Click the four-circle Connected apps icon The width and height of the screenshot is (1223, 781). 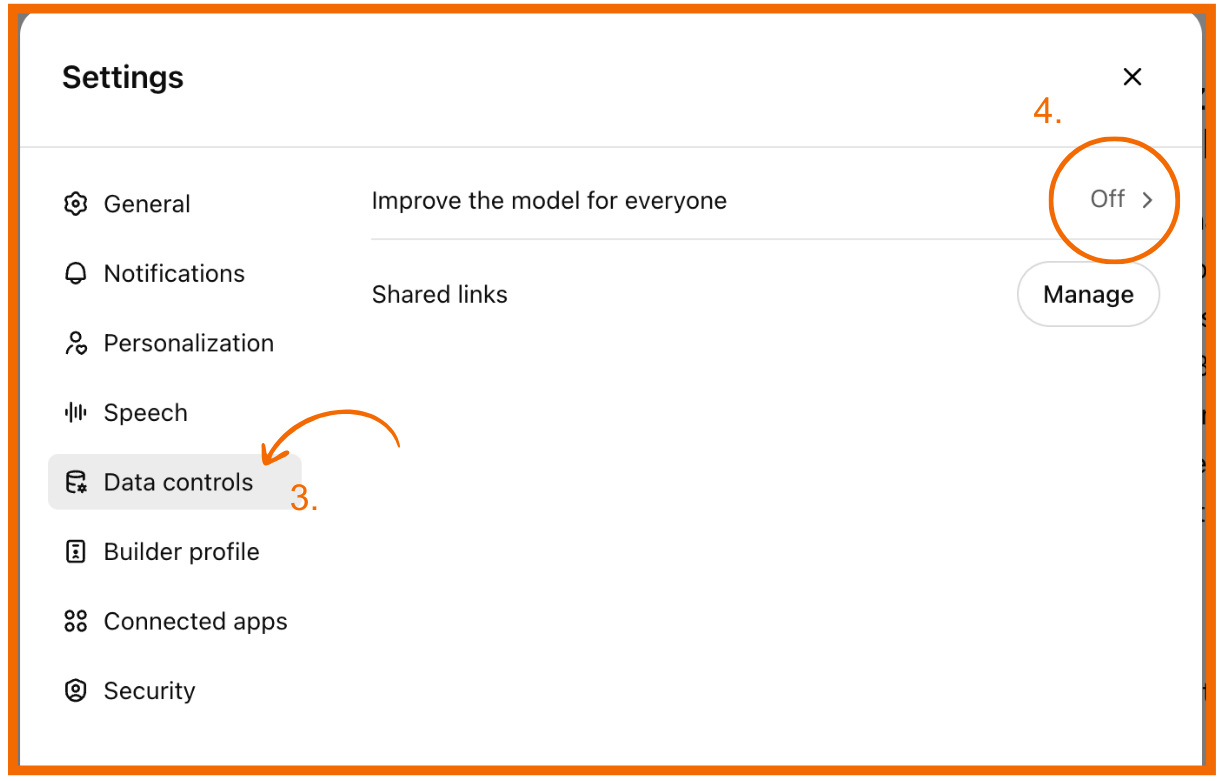(x=75, y=622)
